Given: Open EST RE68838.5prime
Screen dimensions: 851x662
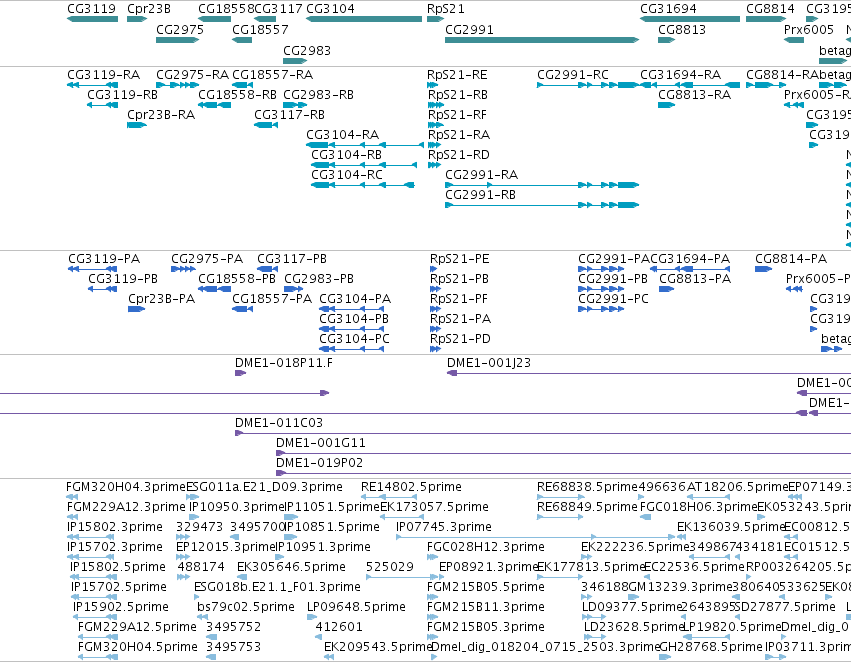Looking at the screenshot, I should 587,487.
